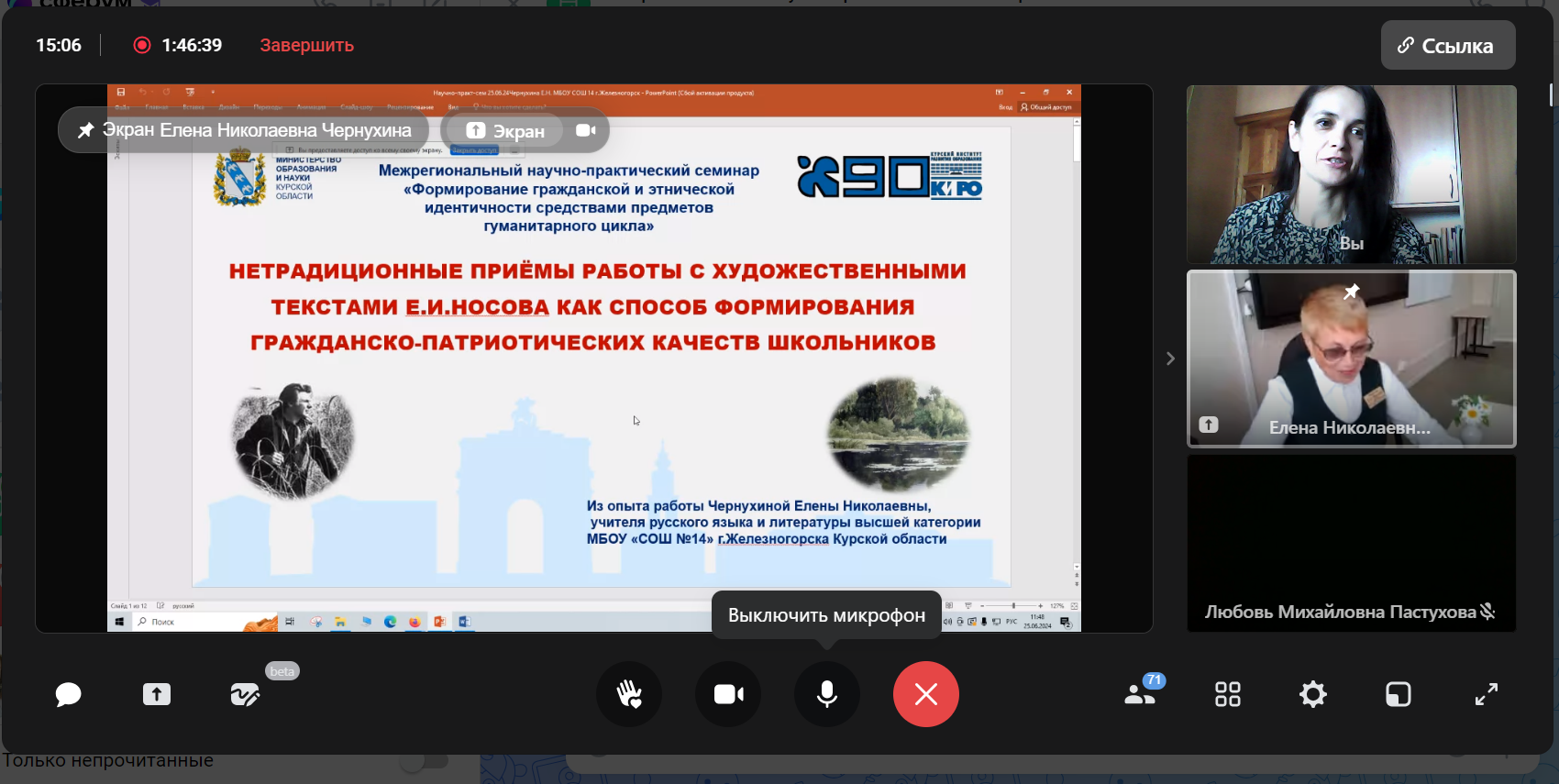Viewport: 1559px width, 784px height.
Task: Switch to mini picture-in-picture window
Action: (1399, 694)
